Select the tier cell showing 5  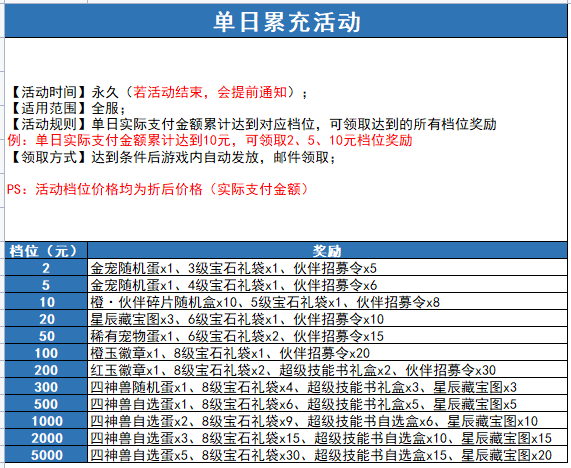tap(46, 285)
